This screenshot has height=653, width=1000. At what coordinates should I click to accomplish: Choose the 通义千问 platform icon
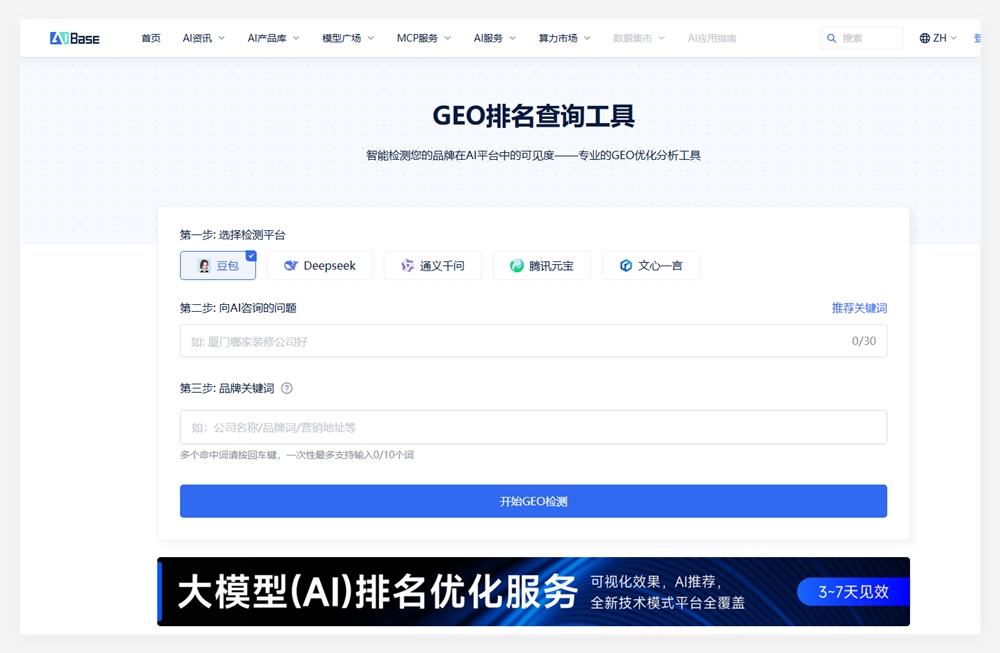coord(407,265)
